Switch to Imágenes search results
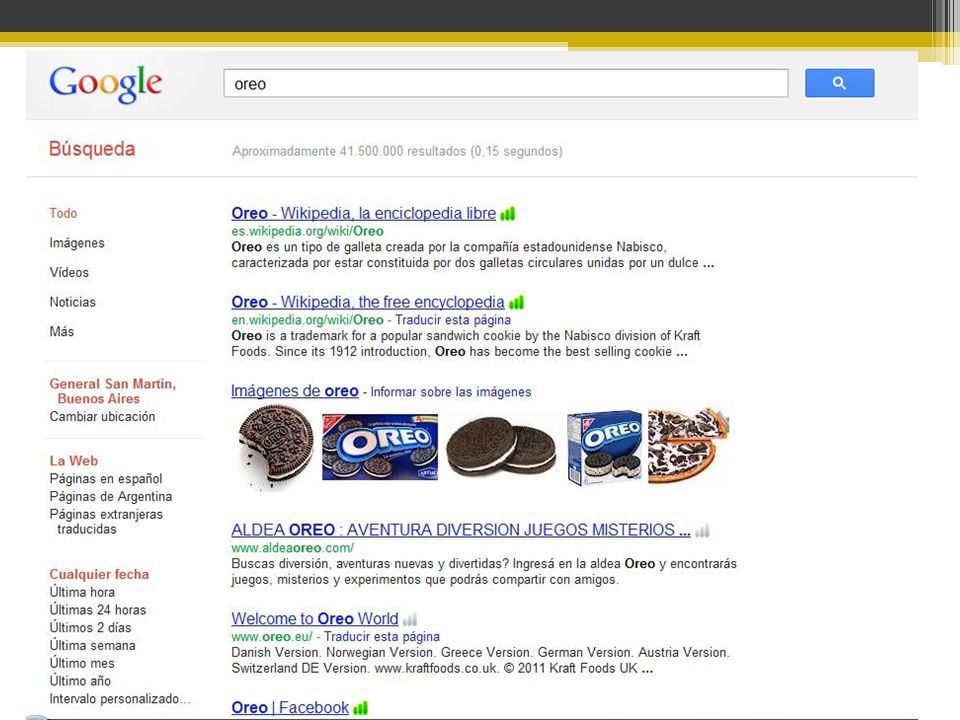Image resolution: width=960 pixels, height=720 pixels. tap(77, 243)
